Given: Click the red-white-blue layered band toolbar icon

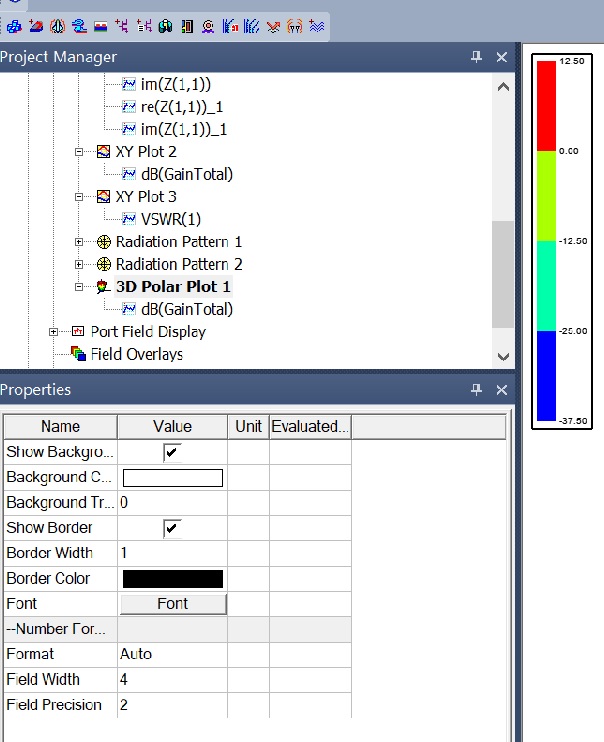Looking at the screenshot, I should 101,26.
